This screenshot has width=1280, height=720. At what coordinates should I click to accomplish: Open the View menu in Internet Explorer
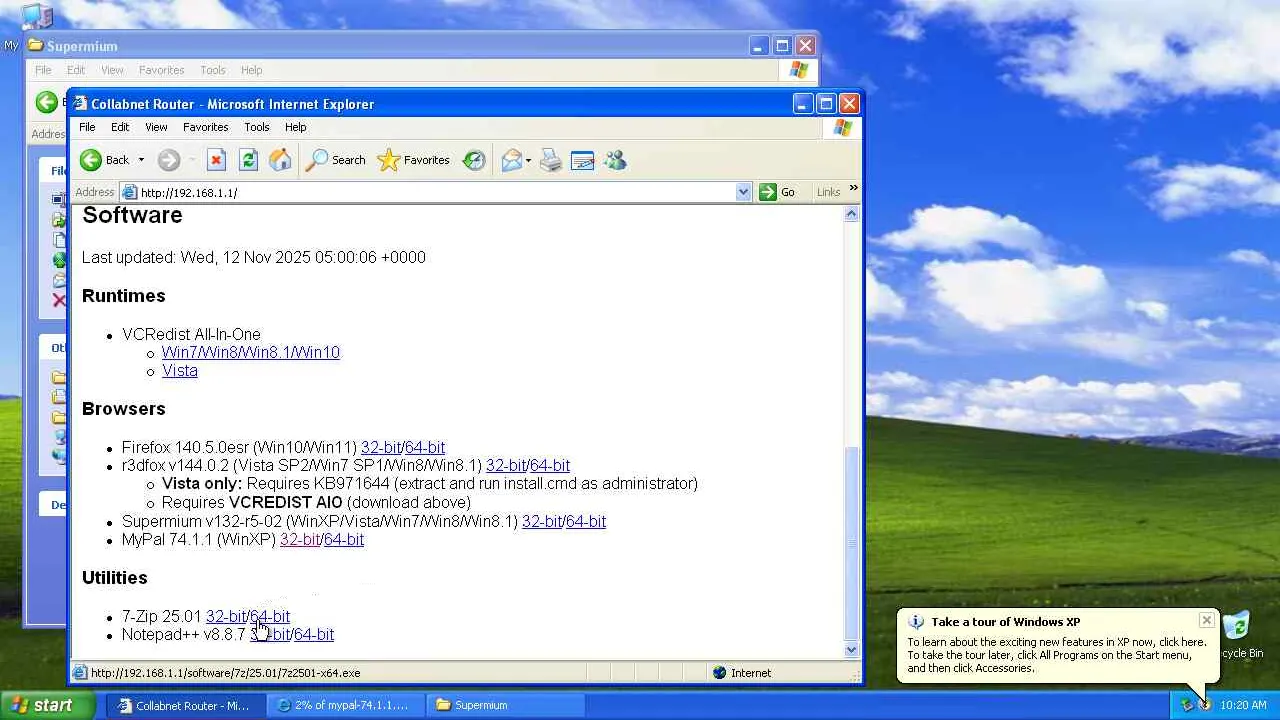point(156,127)
